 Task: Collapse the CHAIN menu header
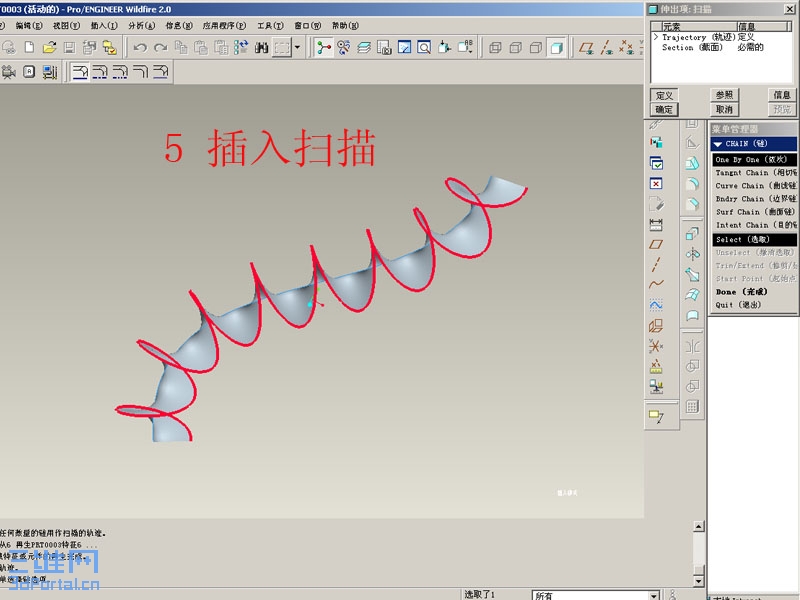[x=754, y=144]
